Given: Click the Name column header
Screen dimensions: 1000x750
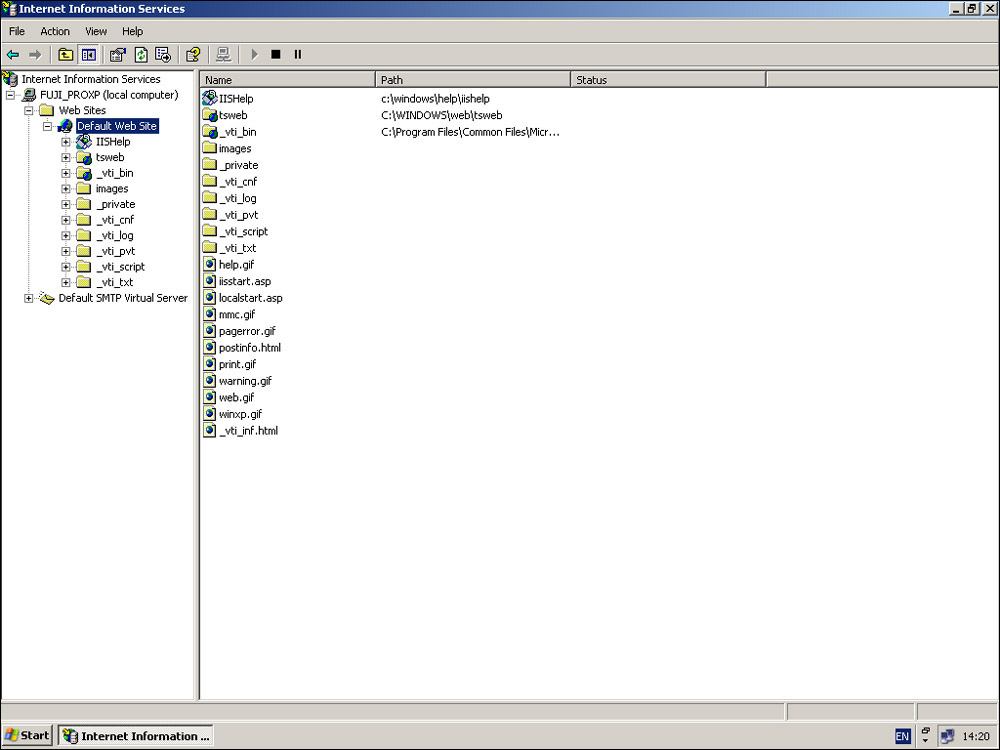Looking at the screenshot, I should click(288, 80).
